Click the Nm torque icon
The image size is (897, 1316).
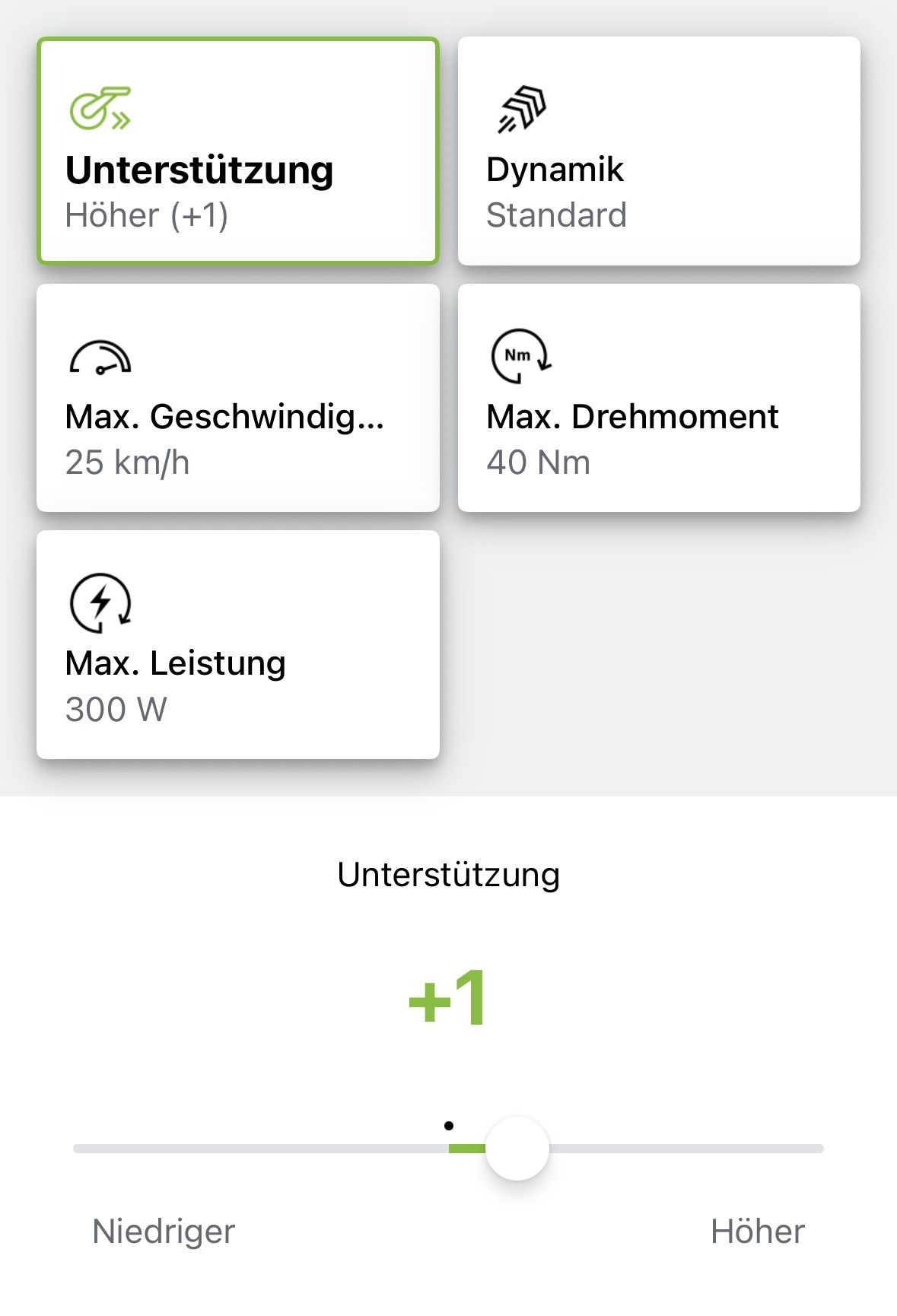[x=521, y=355]
